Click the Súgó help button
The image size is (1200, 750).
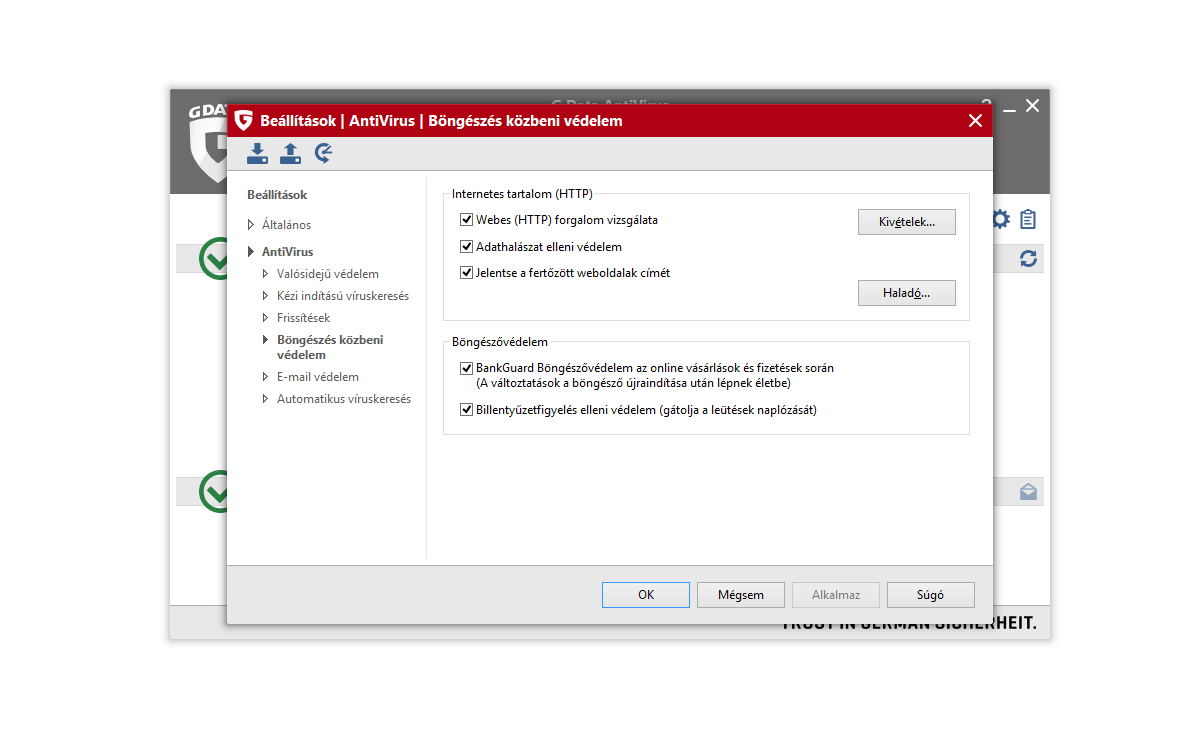point(931,595)
